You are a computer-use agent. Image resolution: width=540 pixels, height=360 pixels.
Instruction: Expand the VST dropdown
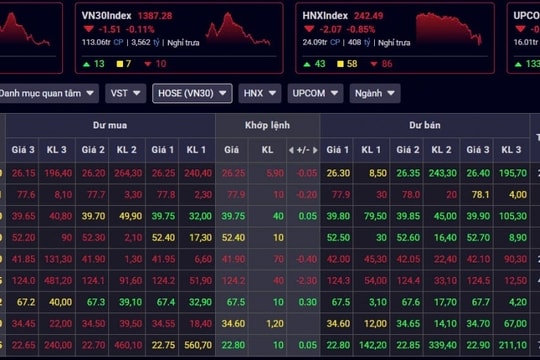tap(125, 93)
